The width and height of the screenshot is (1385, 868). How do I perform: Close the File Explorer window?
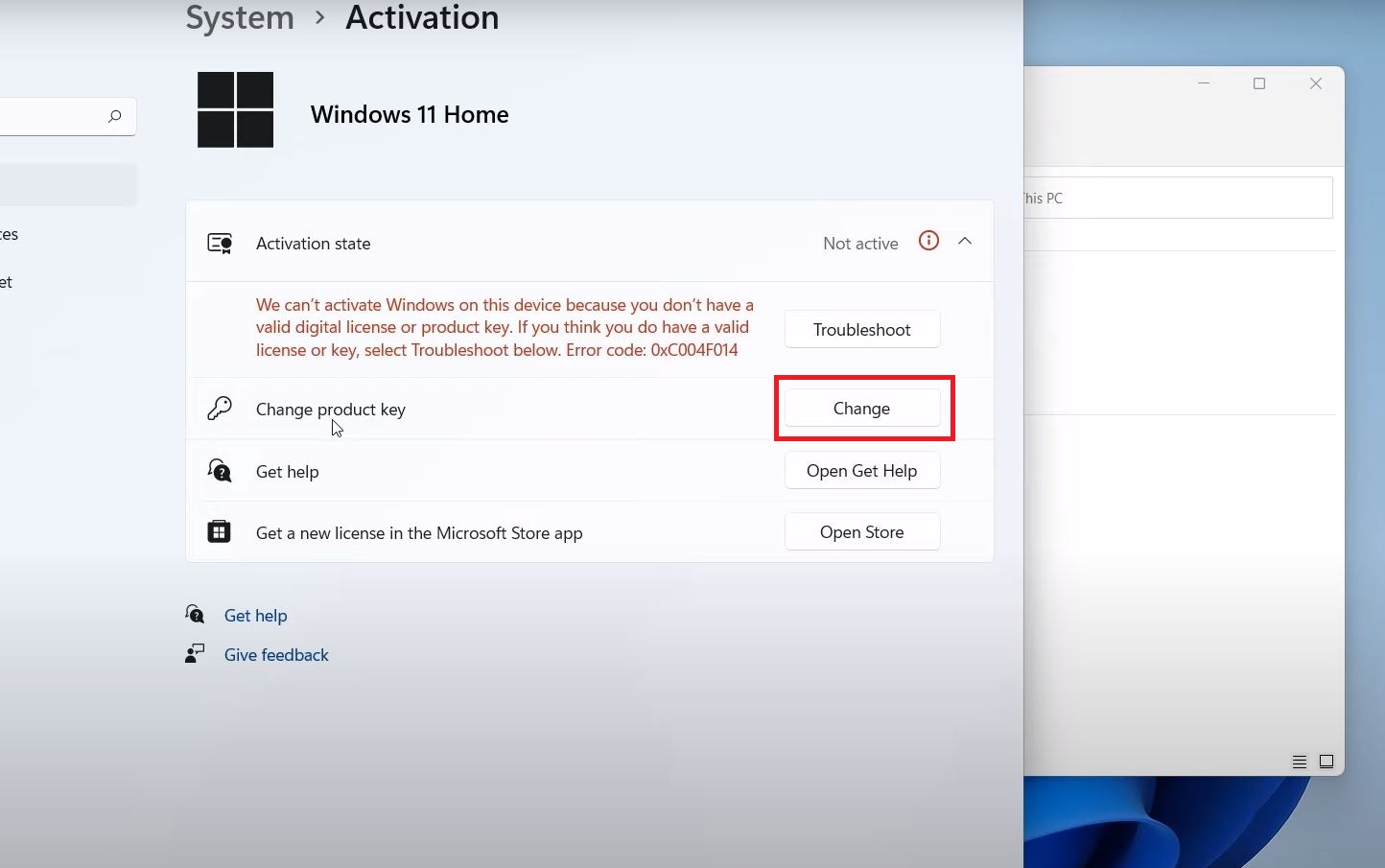click(1316, 84)
